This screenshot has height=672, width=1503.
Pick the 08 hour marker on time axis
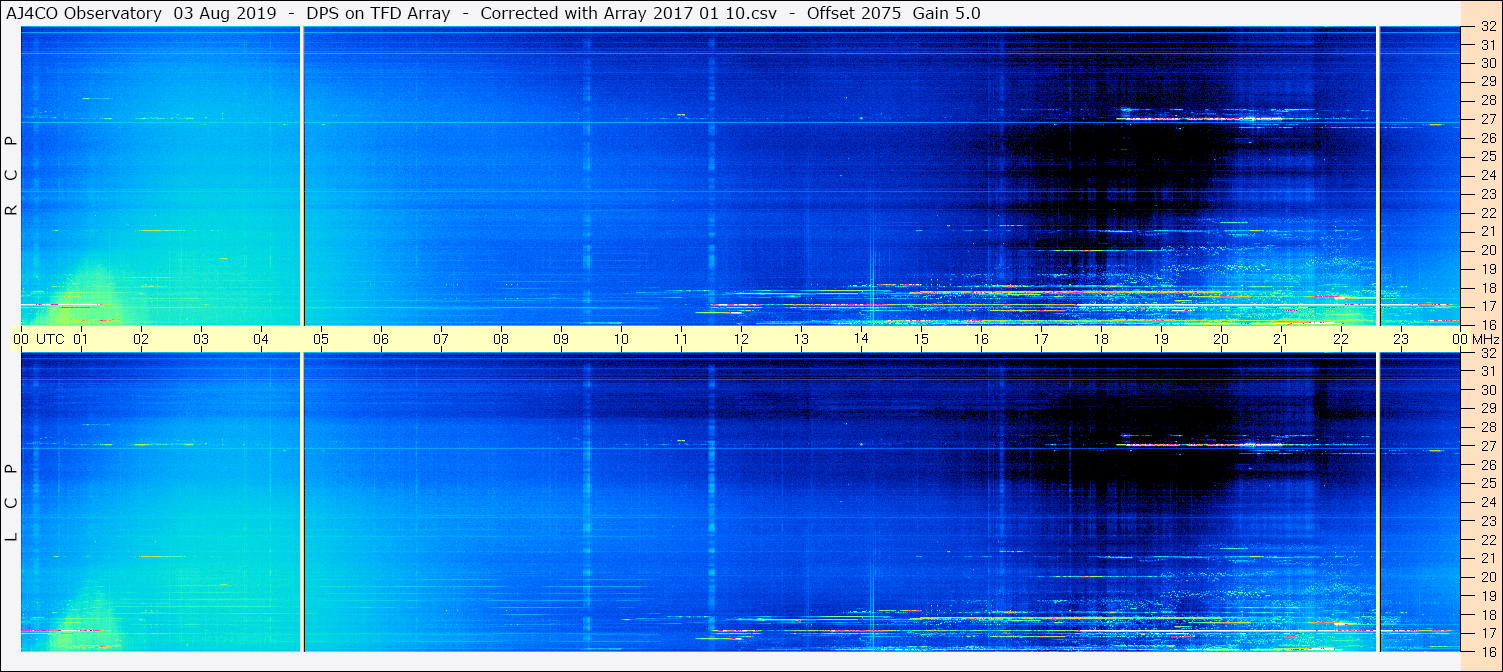[501, 339]
